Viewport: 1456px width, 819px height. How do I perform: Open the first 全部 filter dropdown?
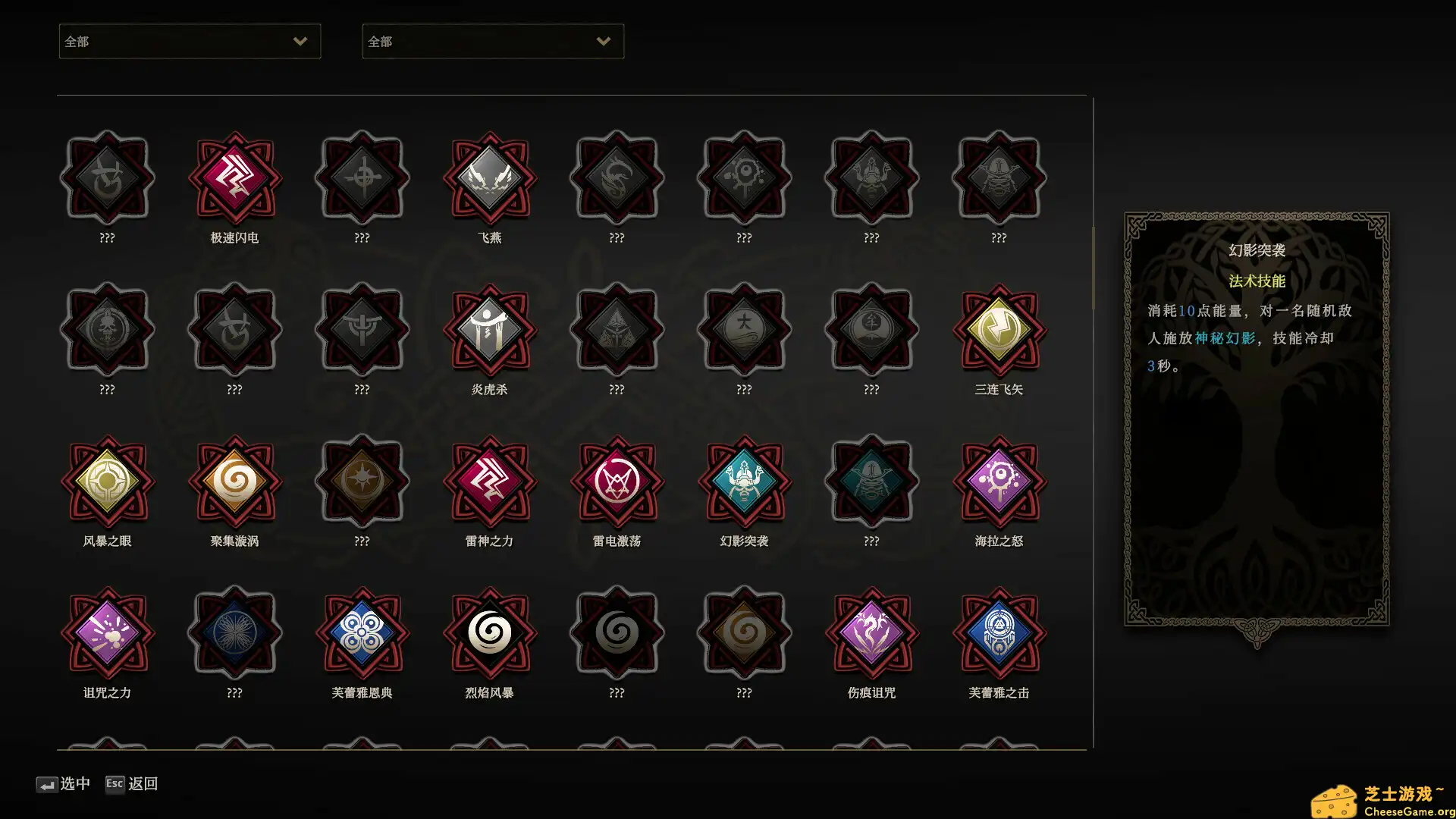click(190, 41)
